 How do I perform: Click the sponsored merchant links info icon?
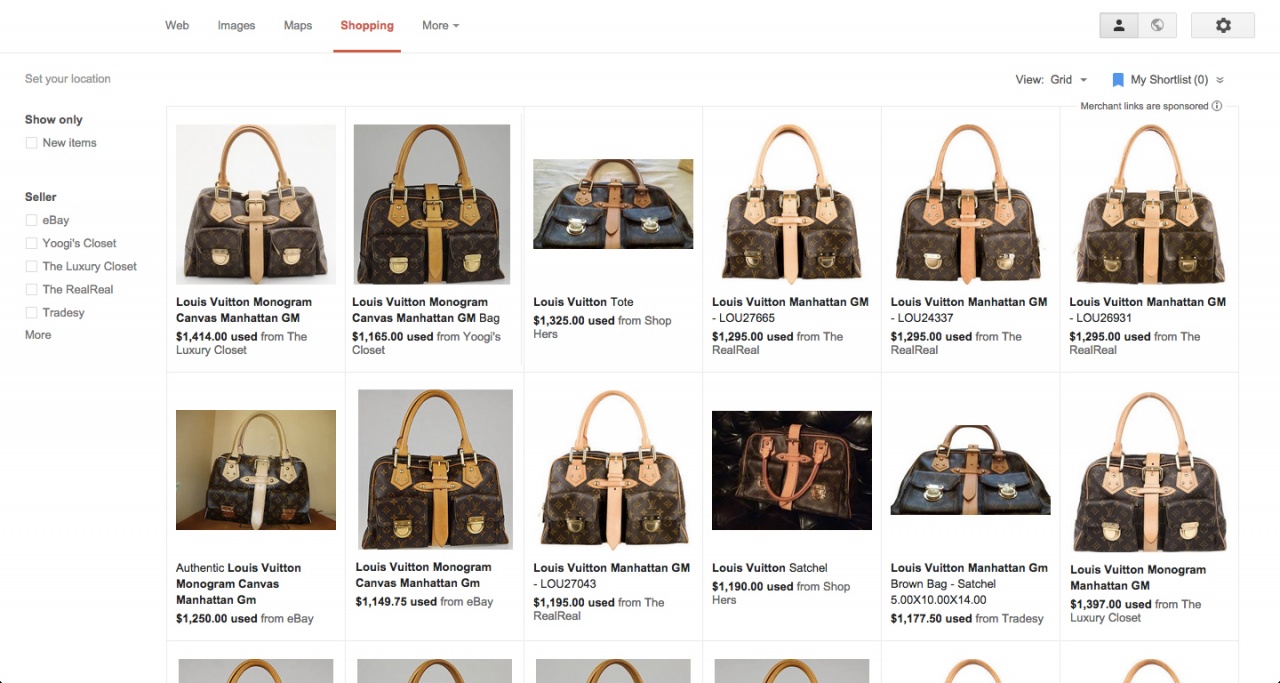[x=1217, y=106]
